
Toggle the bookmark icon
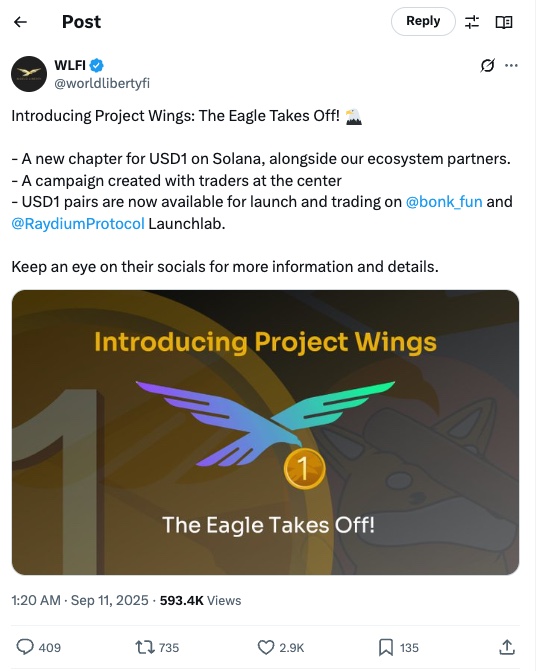(x=386, y=647)
